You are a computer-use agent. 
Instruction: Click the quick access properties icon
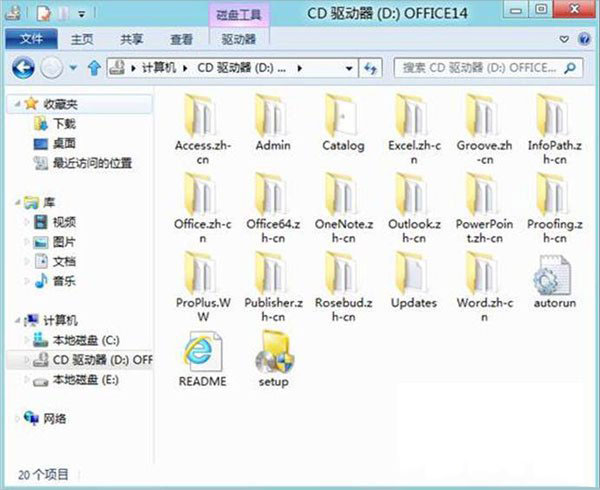tap(43, 13)
